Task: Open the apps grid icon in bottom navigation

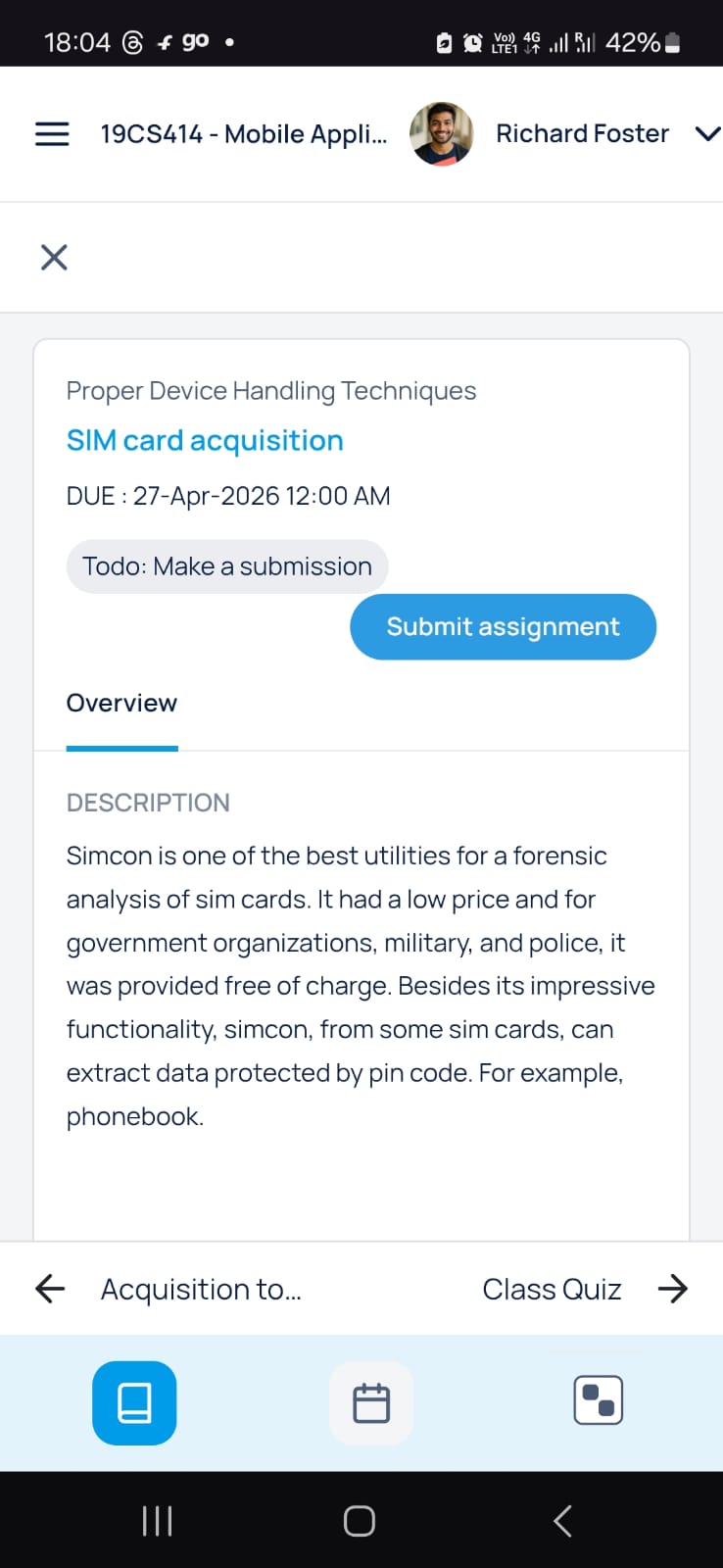Action: pyautogui.click(x=597, y=1400)
